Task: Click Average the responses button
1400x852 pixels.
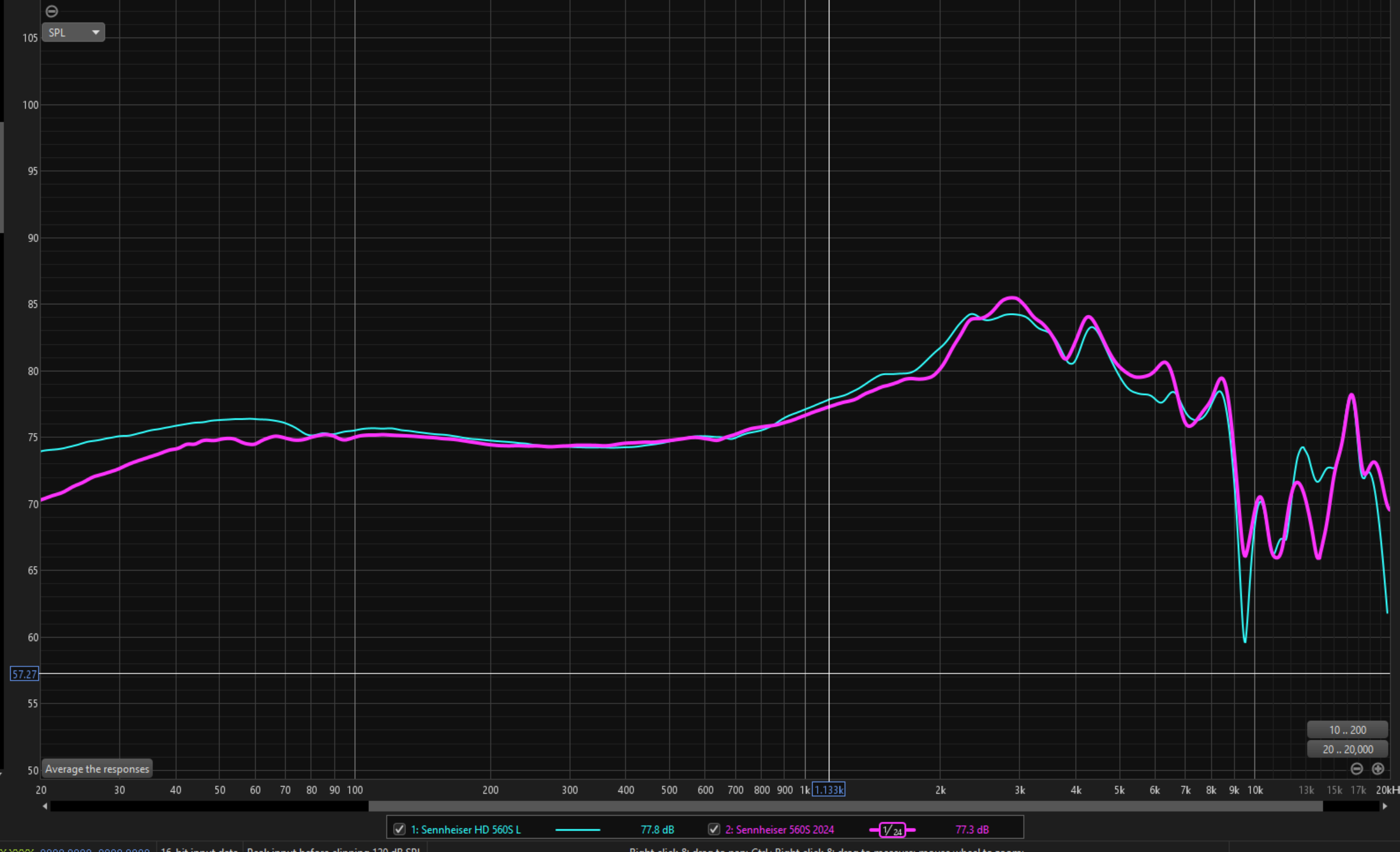Action: click(x=97, y=769)
